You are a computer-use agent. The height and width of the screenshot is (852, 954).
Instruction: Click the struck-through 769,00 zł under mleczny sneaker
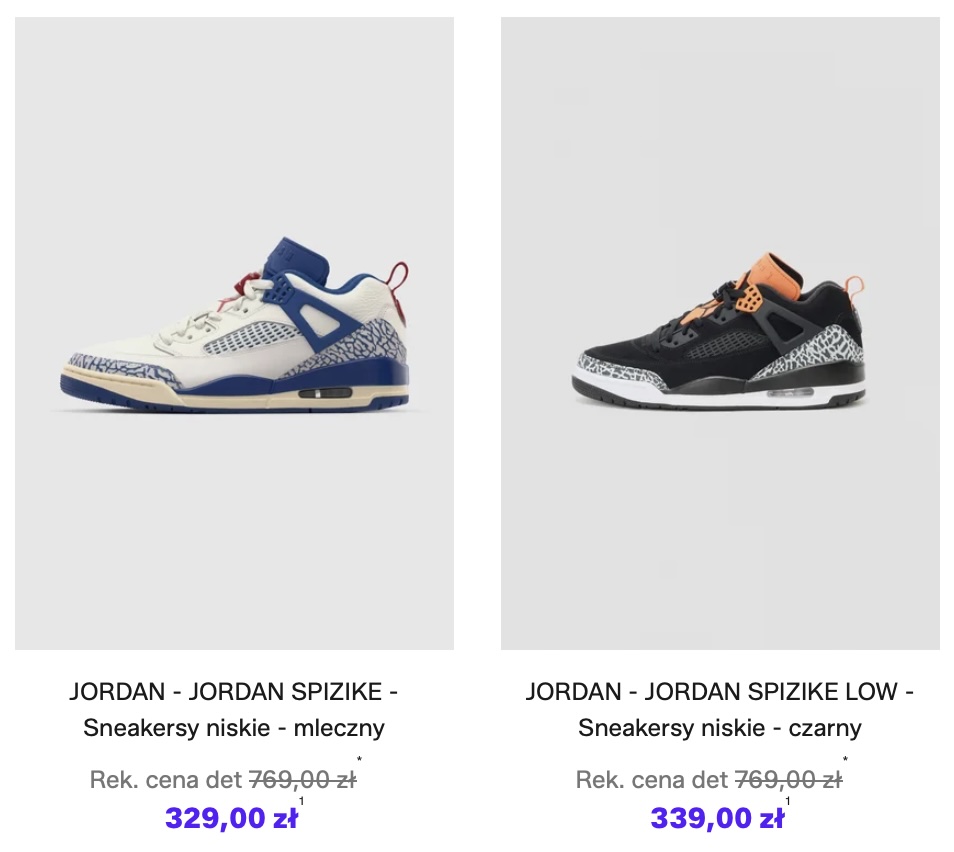(303, 780)
